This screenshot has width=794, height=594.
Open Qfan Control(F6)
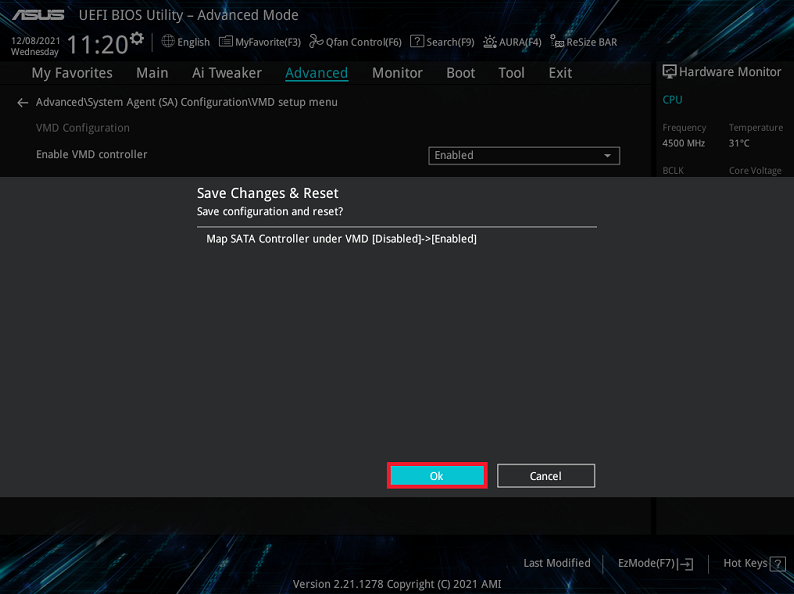point(355,42)
